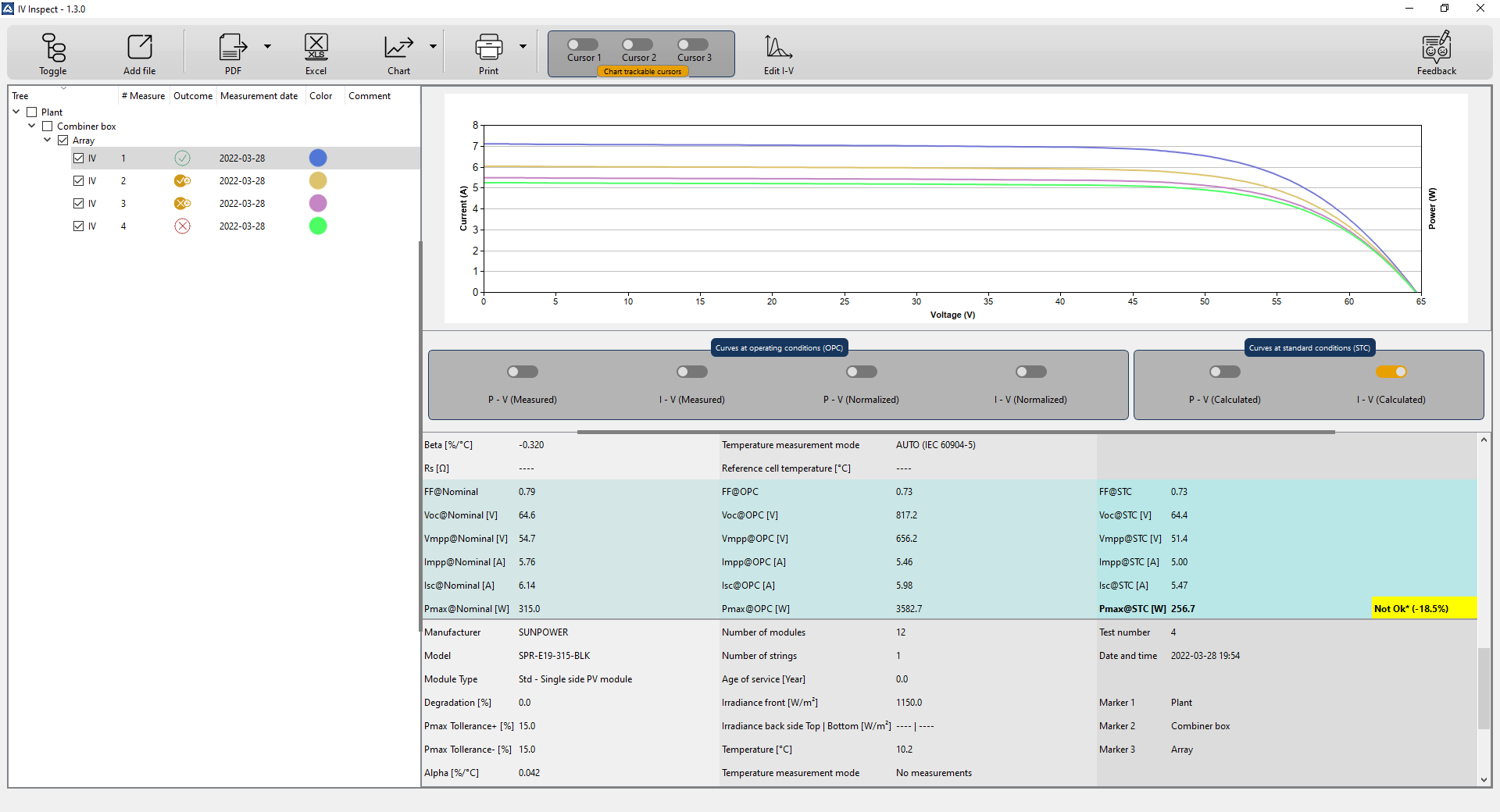Expand the Print options dropdown arrow
Screen dimensions: 1500x812
point(523,46)
